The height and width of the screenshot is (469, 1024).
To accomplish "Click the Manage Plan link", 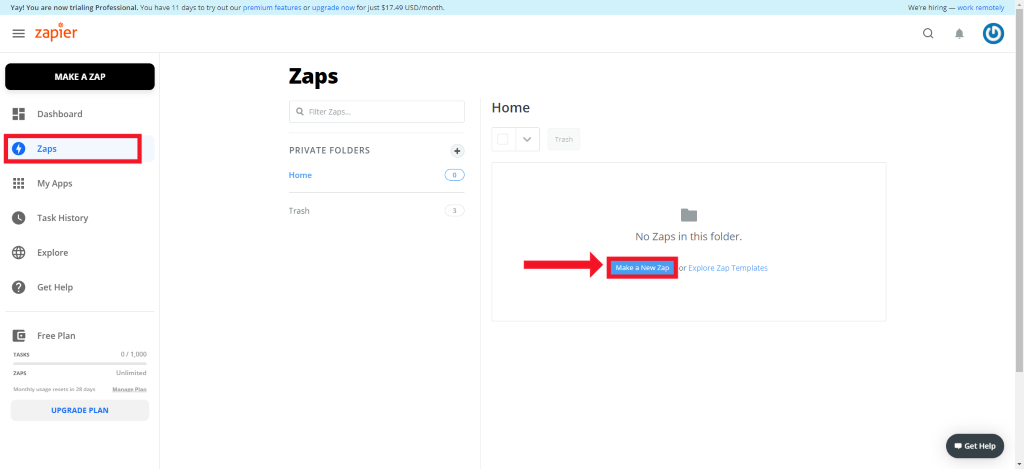I will pyautogui.click(x=129, y=389).
